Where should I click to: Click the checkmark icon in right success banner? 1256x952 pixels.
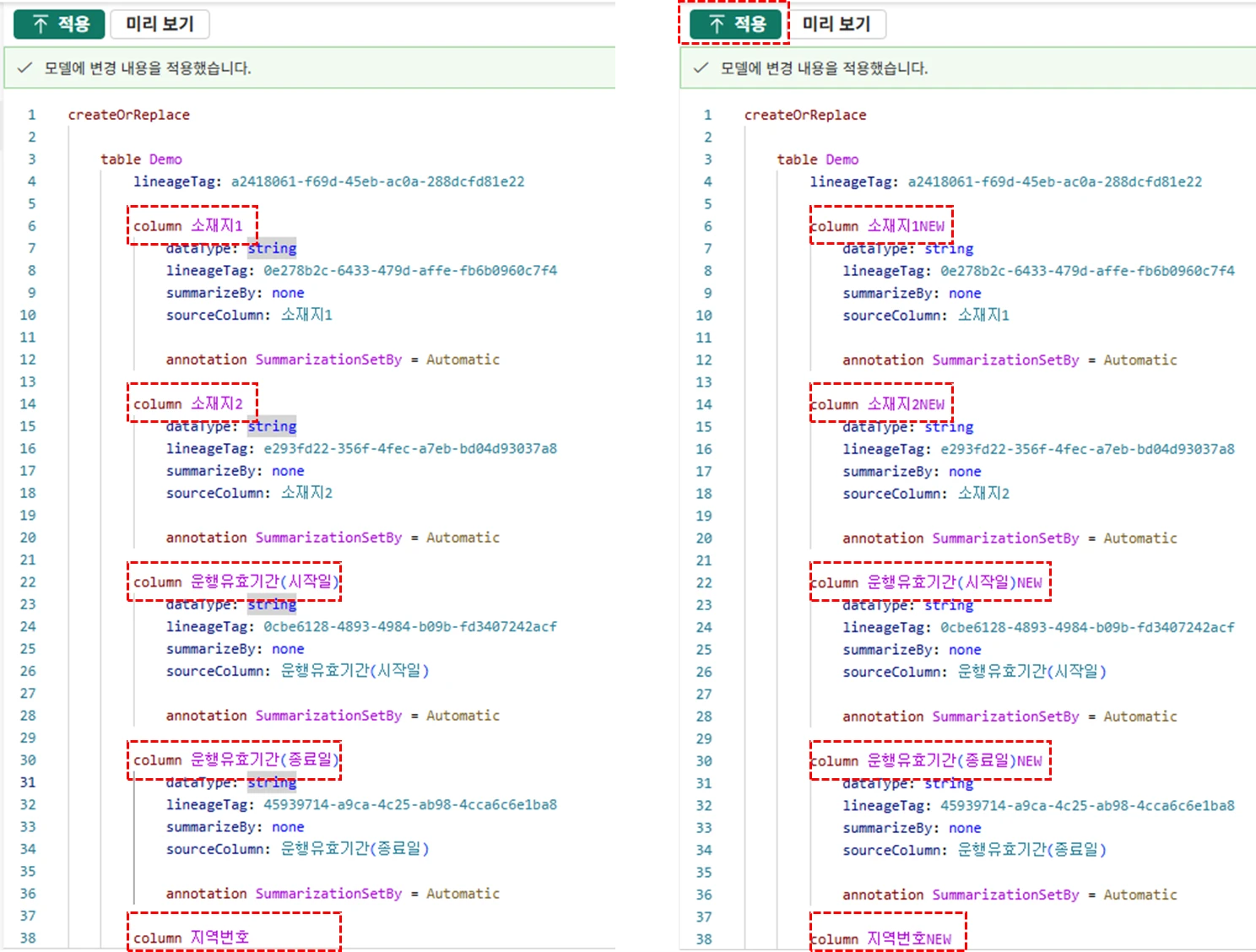(701, 68)
